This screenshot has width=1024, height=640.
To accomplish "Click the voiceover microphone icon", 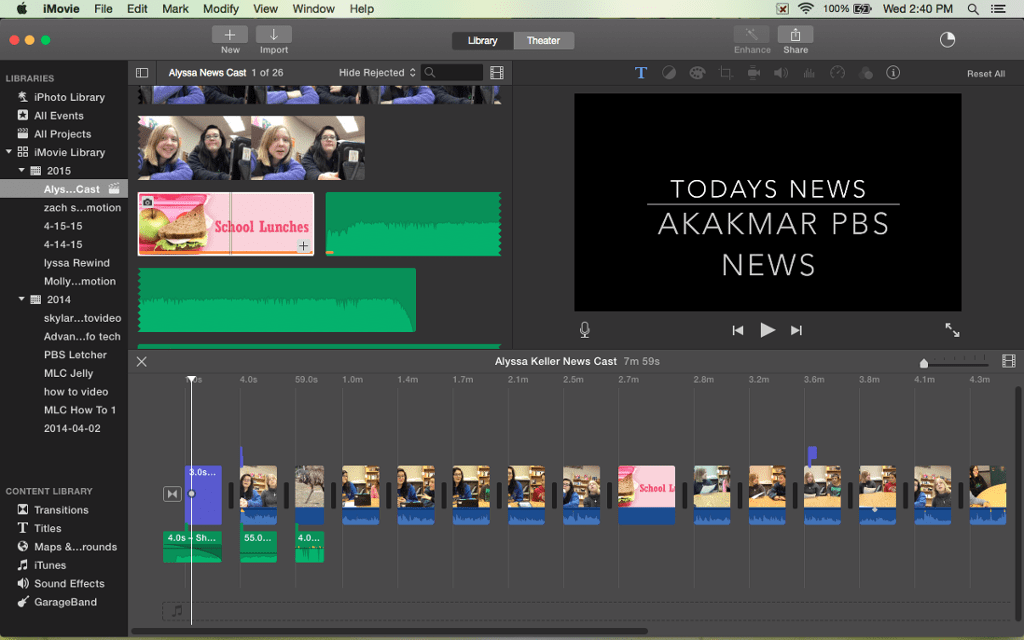I will tap(584, 330).
